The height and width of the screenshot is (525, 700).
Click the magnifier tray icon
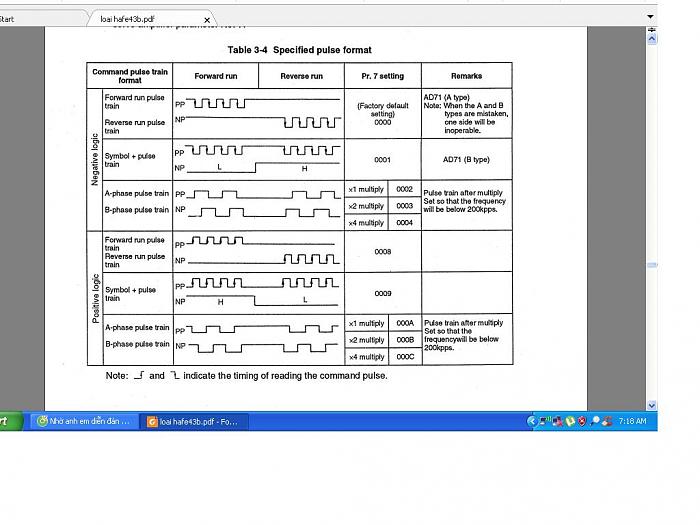(x=595, y=421)
